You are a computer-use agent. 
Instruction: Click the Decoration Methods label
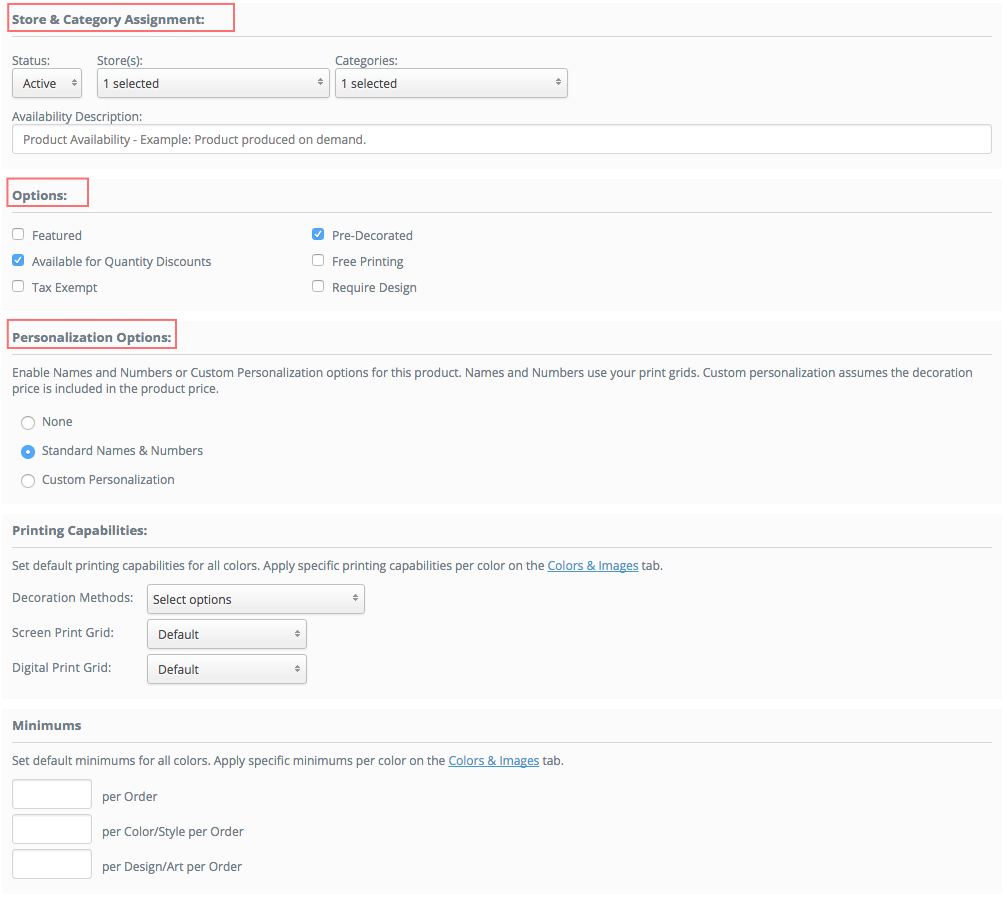(x=73, y=597)
